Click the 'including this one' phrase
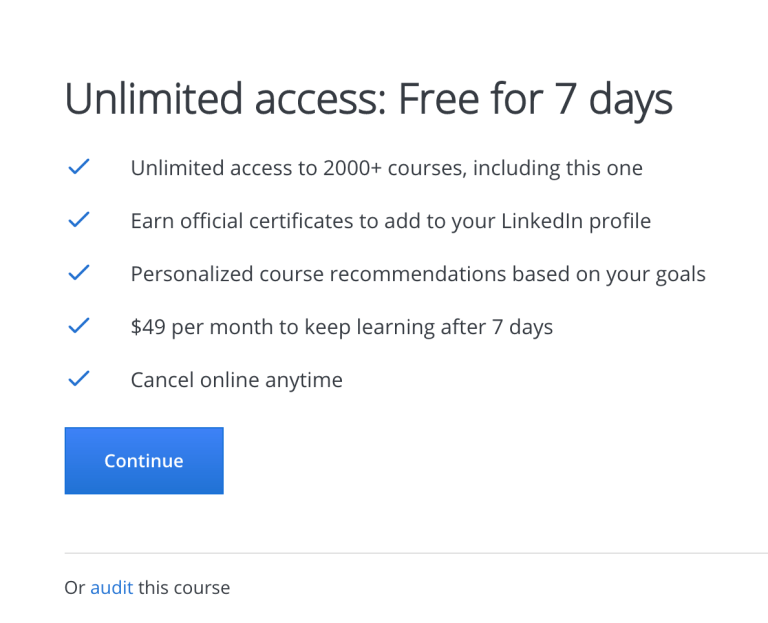Viewport: 768px width, 623px height. pyautogui.click(x=558, y=168)
